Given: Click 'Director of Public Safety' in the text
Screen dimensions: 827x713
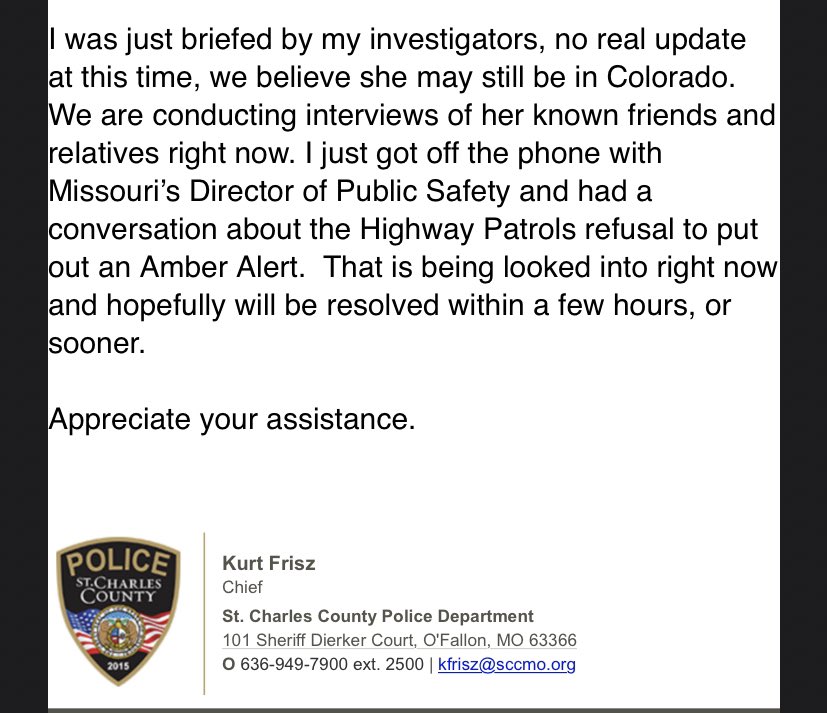Looking at the screenshot, I should click(350, 191).
